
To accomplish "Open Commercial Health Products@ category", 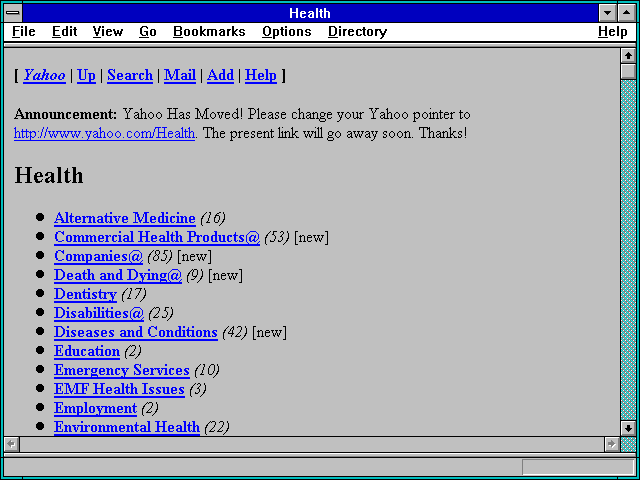I will pos(157,237).
